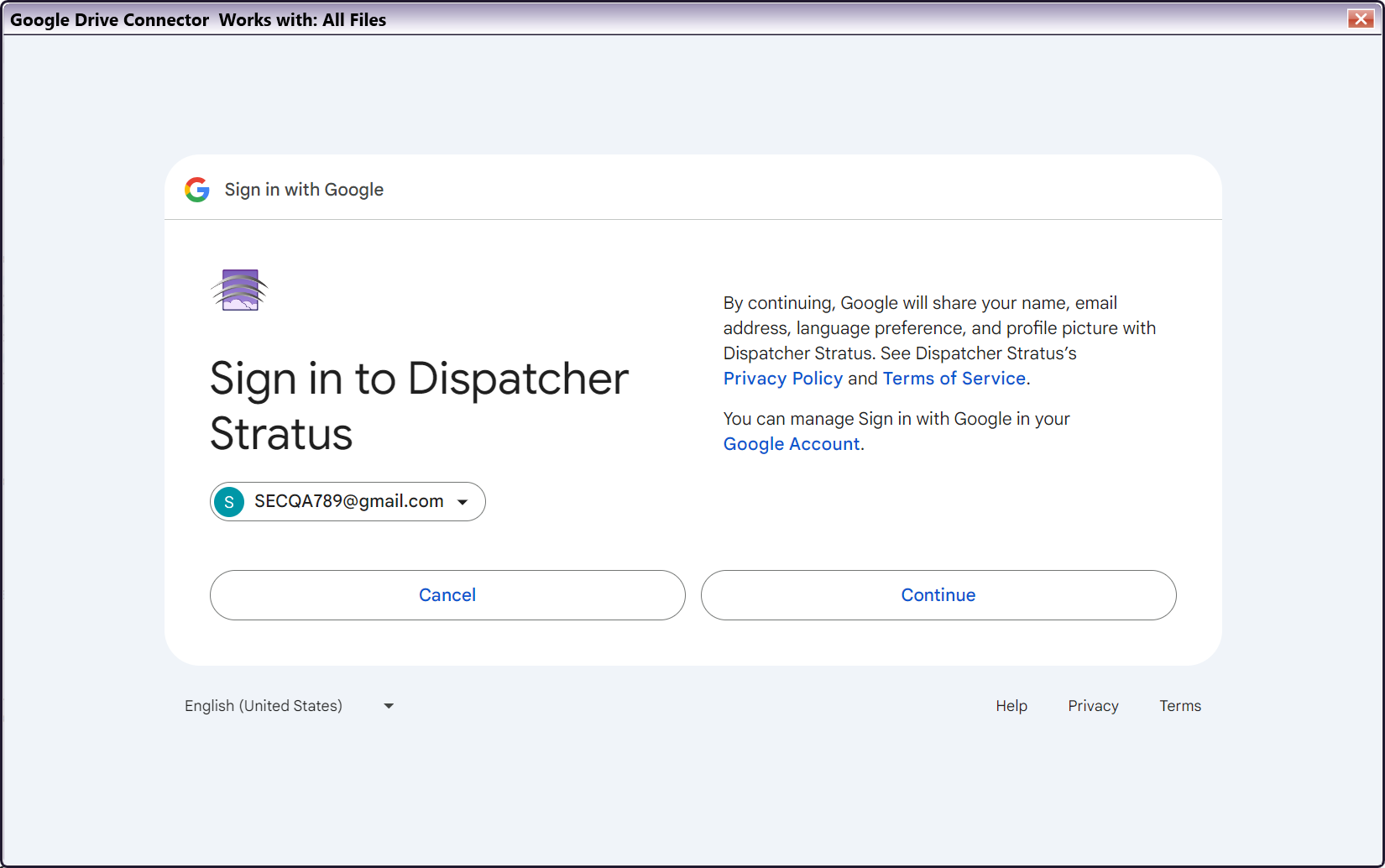1385x868 pixels.
Task: Close the Google Drive Connector window
Action: (1361, 19)
